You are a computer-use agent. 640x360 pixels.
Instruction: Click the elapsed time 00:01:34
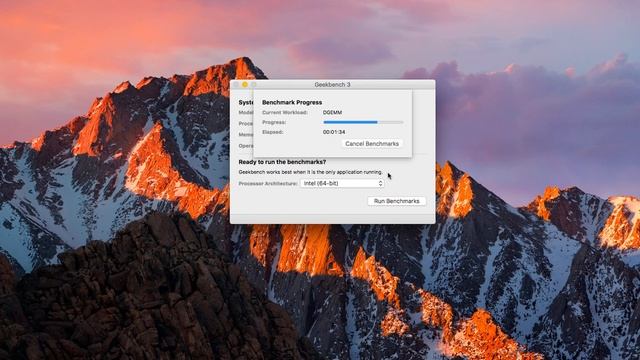334,132
